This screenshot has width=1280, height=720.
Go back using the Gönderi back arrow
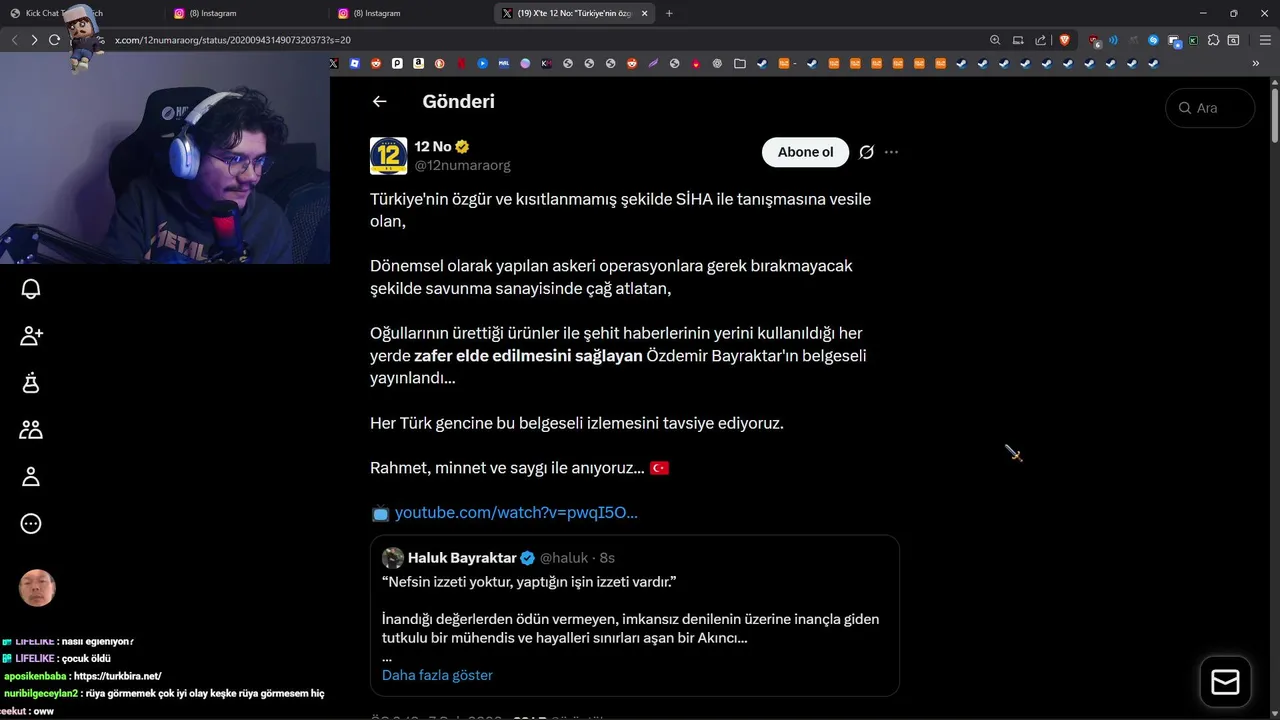(379, 101)
